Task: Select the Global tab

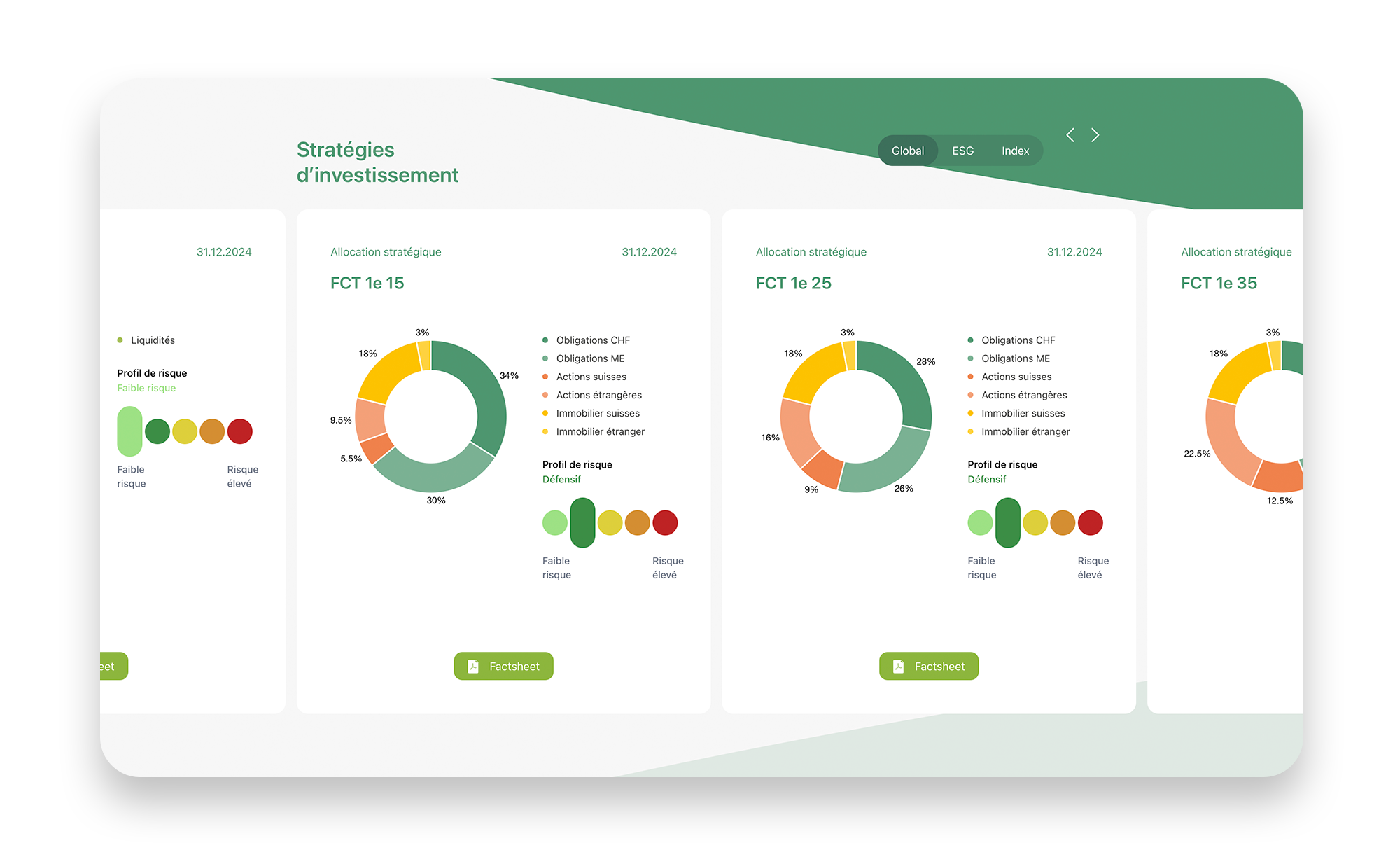Action: 908,151
